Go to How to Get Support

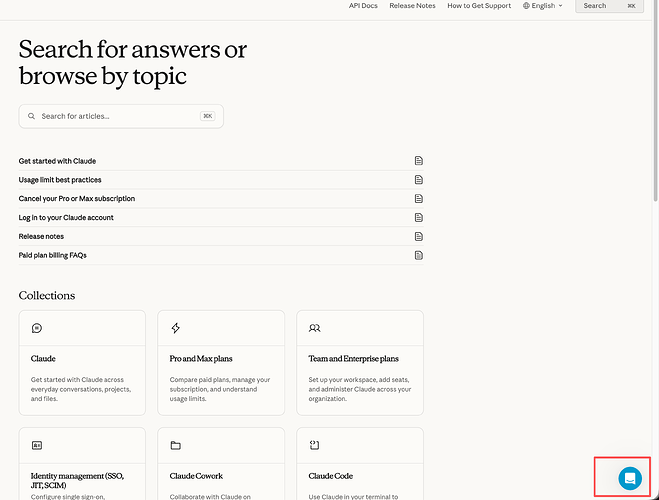coord(479,6)
